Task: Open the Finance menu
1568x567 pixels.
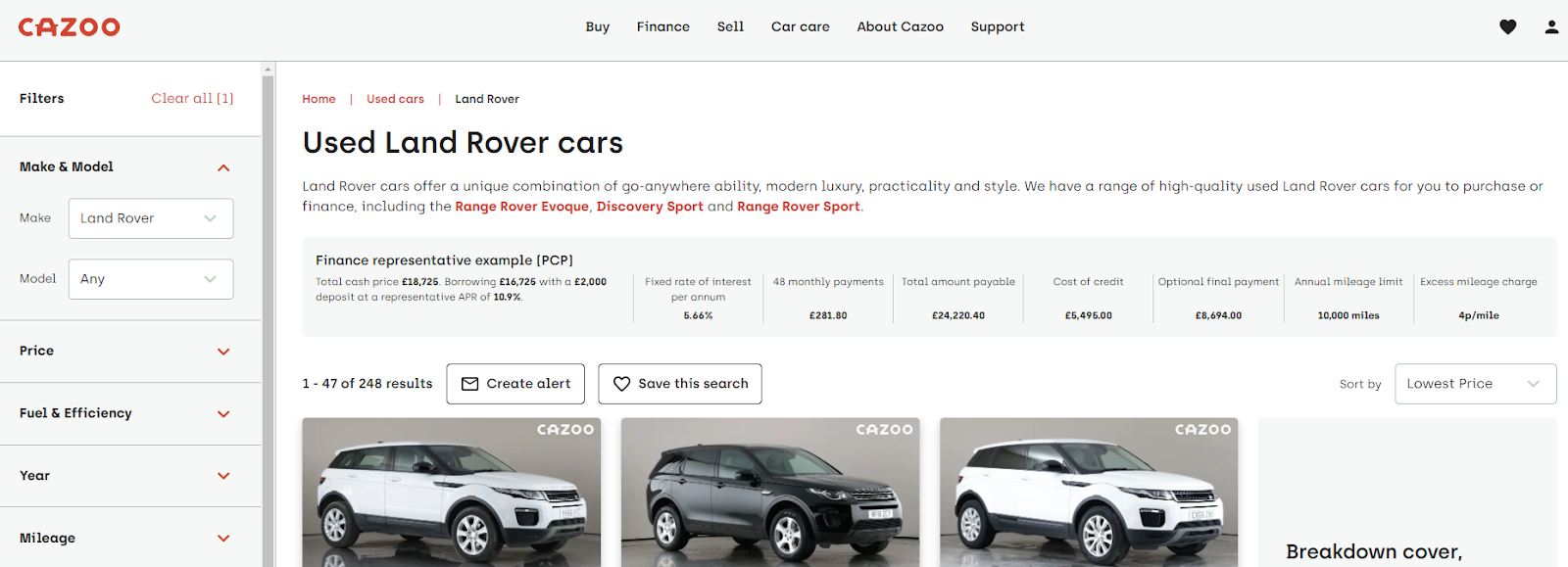Action: 663,27
